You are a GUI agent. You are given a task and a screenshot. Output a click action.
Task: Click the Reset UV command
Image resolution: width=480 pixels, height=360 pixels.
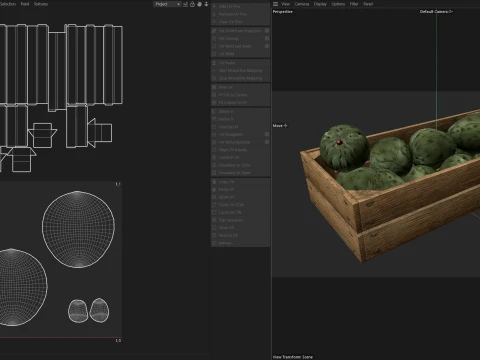(x=240, y=197)
